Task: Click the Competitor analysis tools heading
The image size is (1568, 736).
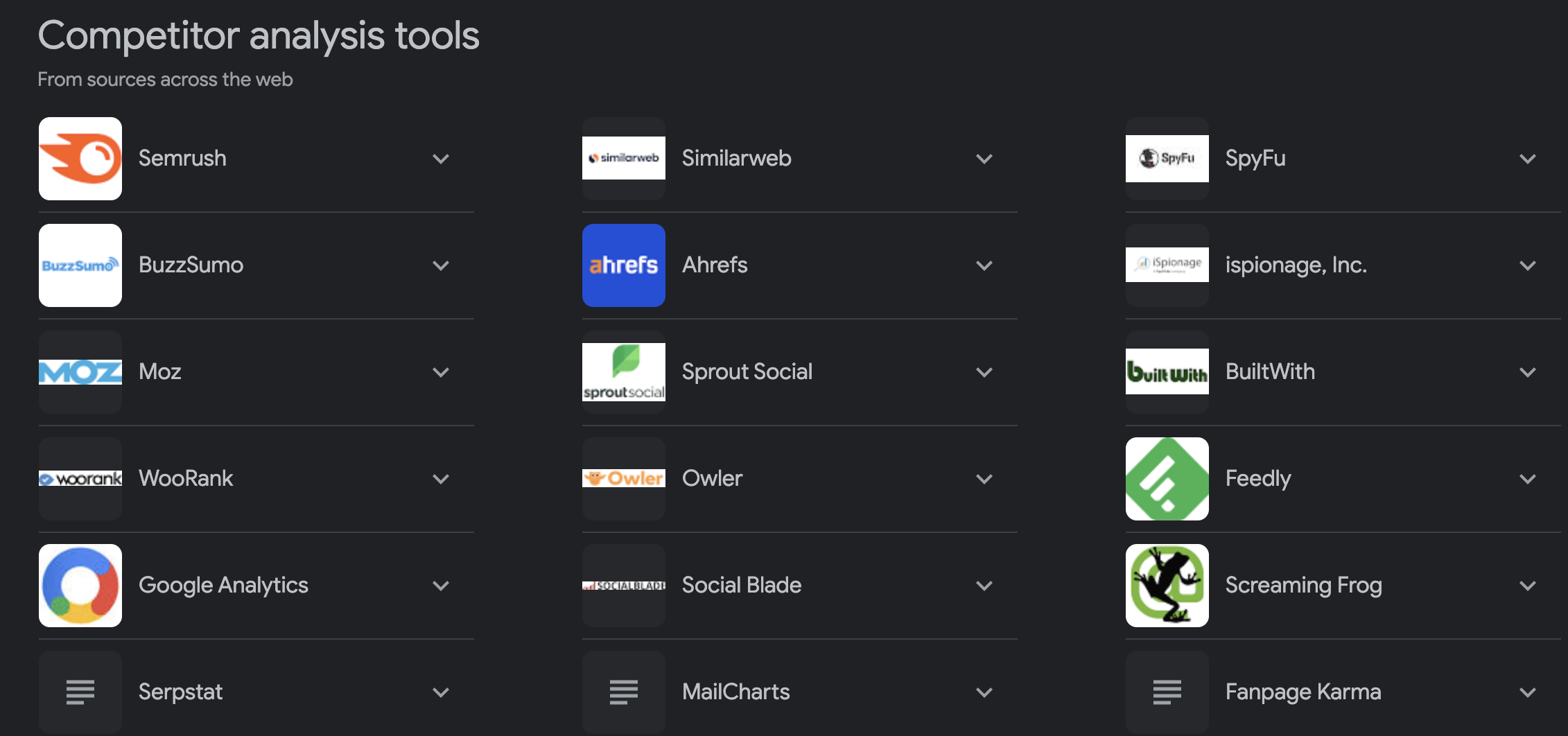Action: [259, 36]
